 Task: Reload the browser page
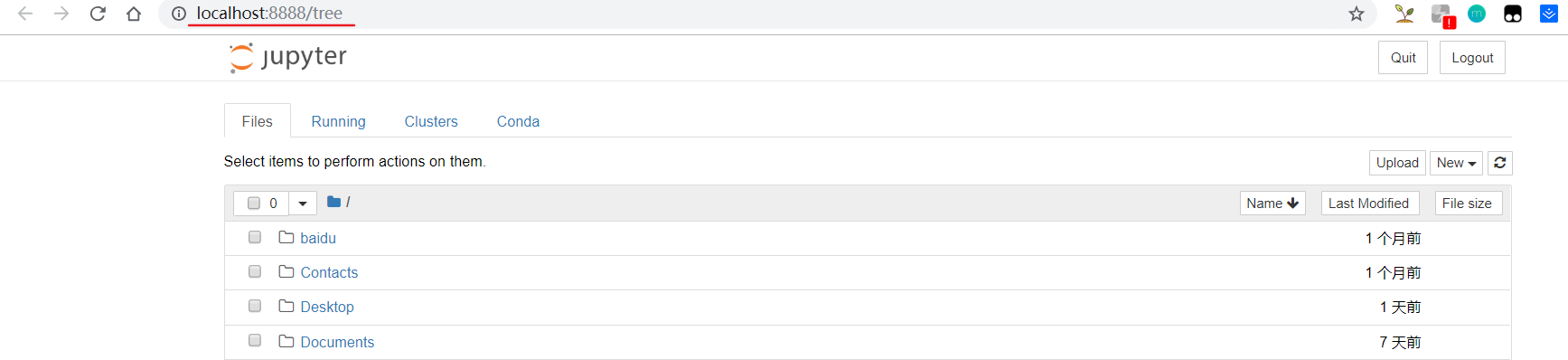[x=98, y=14]
